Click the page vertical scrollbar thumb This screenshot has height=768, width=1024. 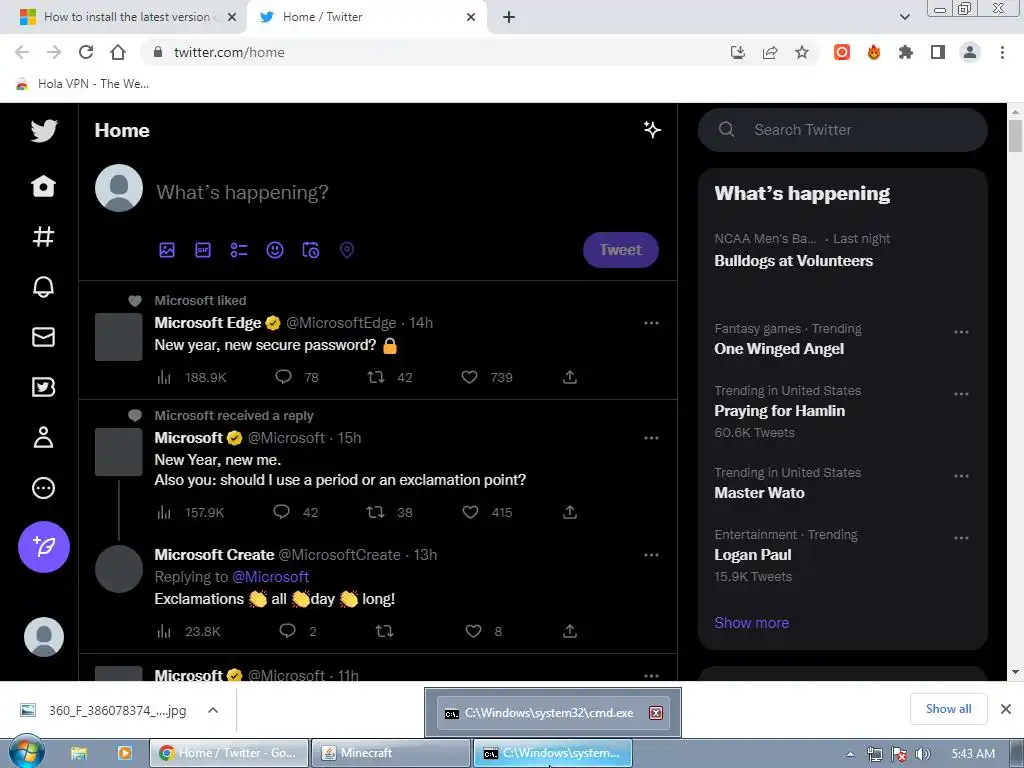point(1015,136)
